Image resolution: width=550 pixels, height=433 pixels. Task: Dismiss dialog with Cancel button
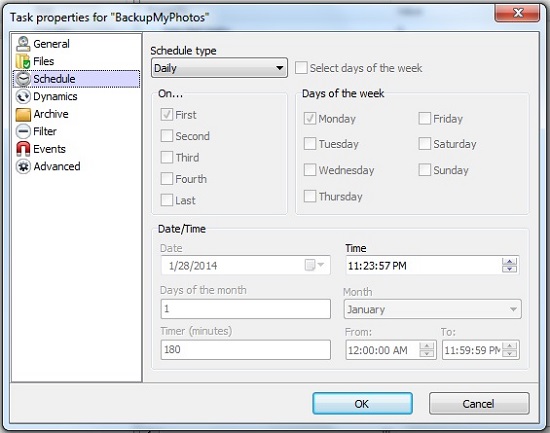(479, 404)
